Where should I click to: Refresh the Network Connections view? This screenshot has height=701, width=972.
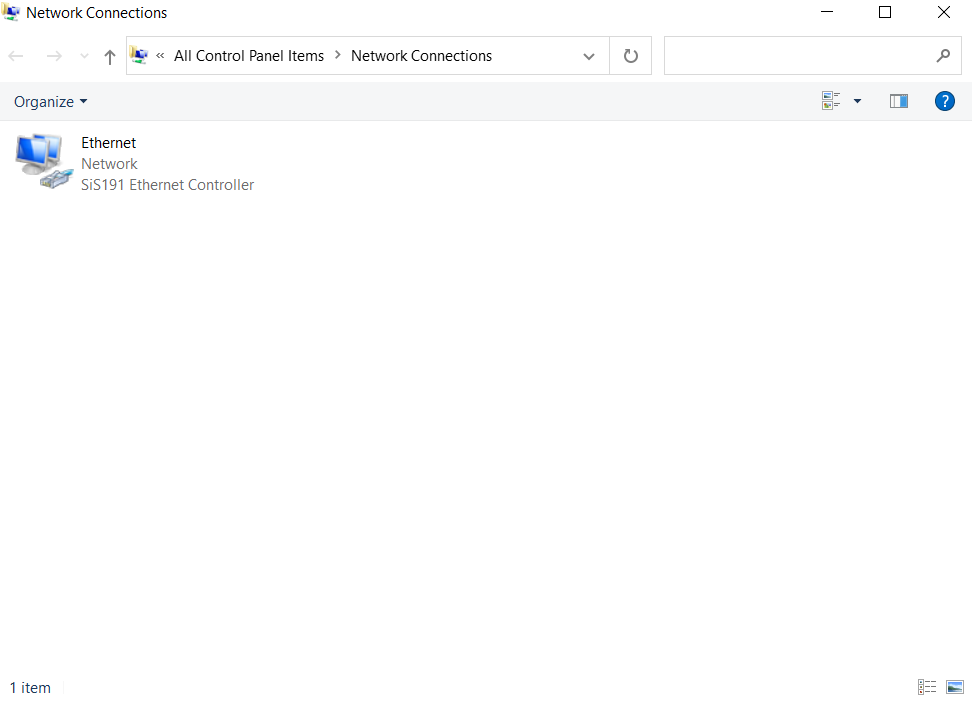pos(630,56)
